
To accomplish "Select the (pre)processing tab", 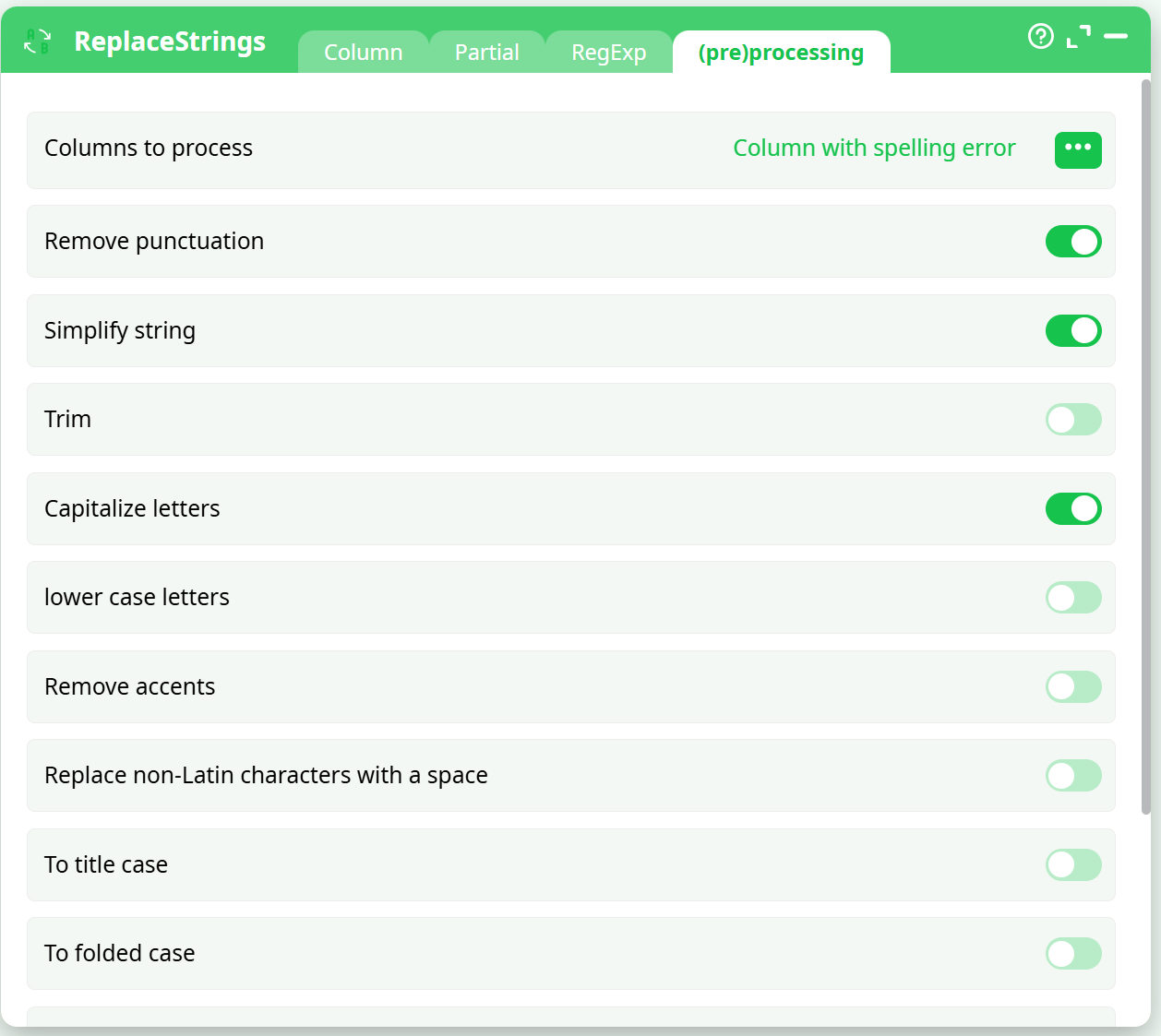I will (x=781, y=53).
